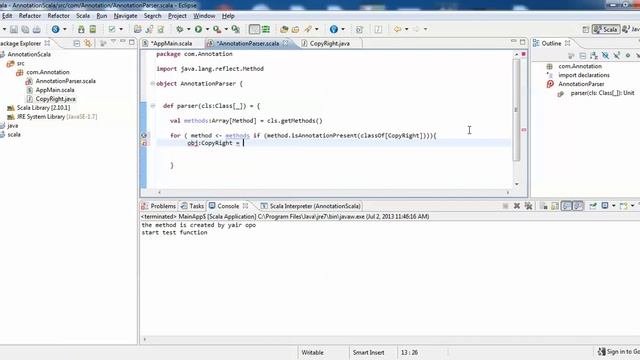This screenshot has width=640, height=360.
Task: Click the Last Edit Location back arrow
Action: pyautogui.click(x=397, y=29)
